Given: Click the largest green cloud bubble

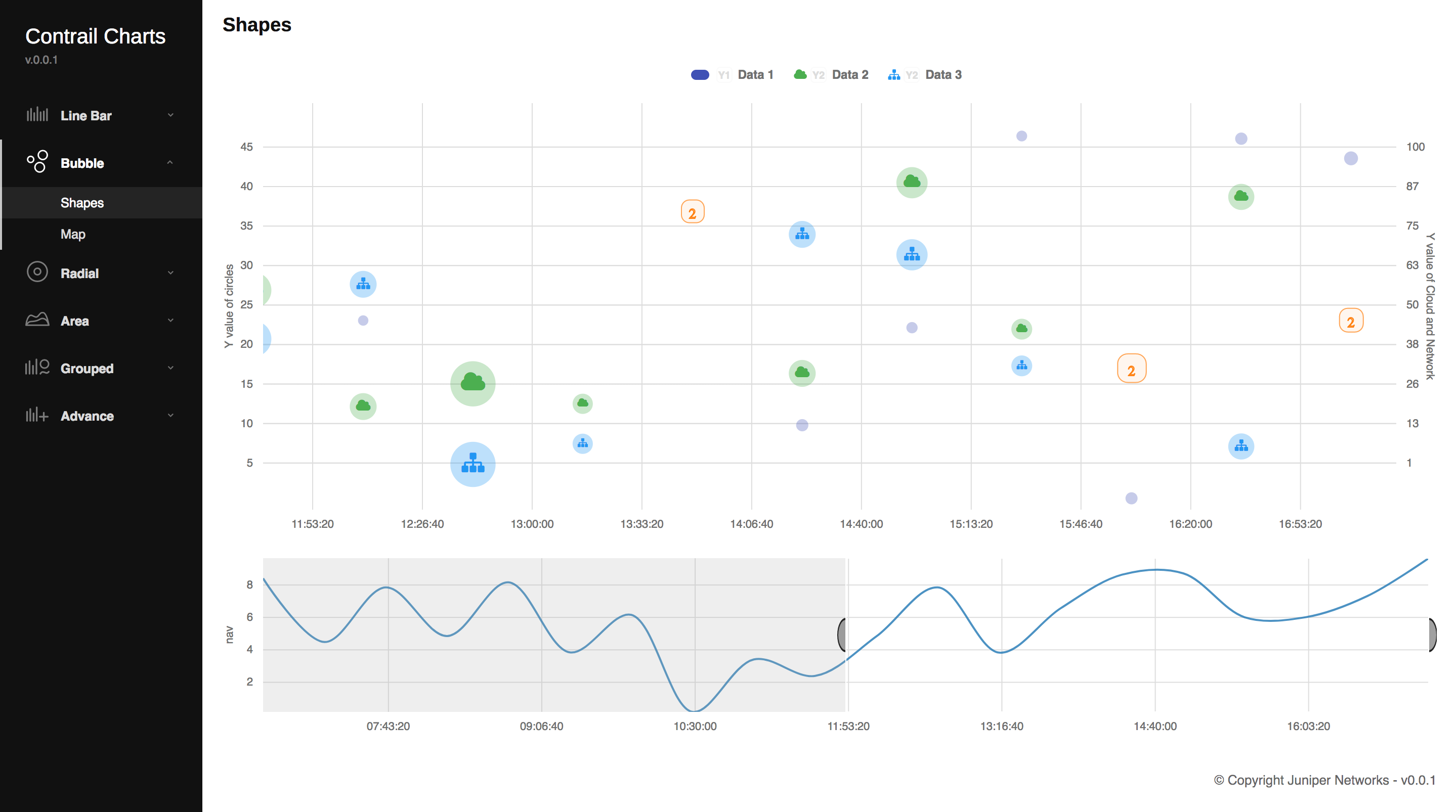Looking at the screenshot, I should click(x=473, y=383).
